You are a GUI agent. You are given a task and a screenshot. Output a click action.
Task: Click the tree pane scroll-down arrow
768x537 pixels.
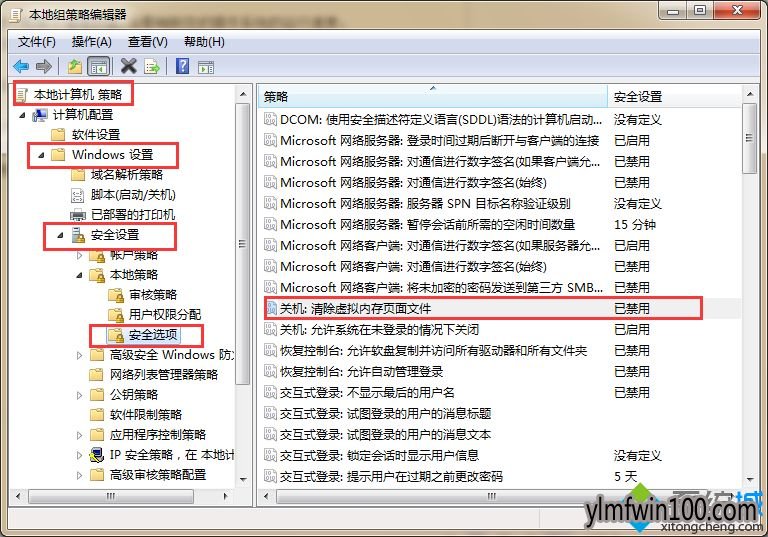pos(243,480)
